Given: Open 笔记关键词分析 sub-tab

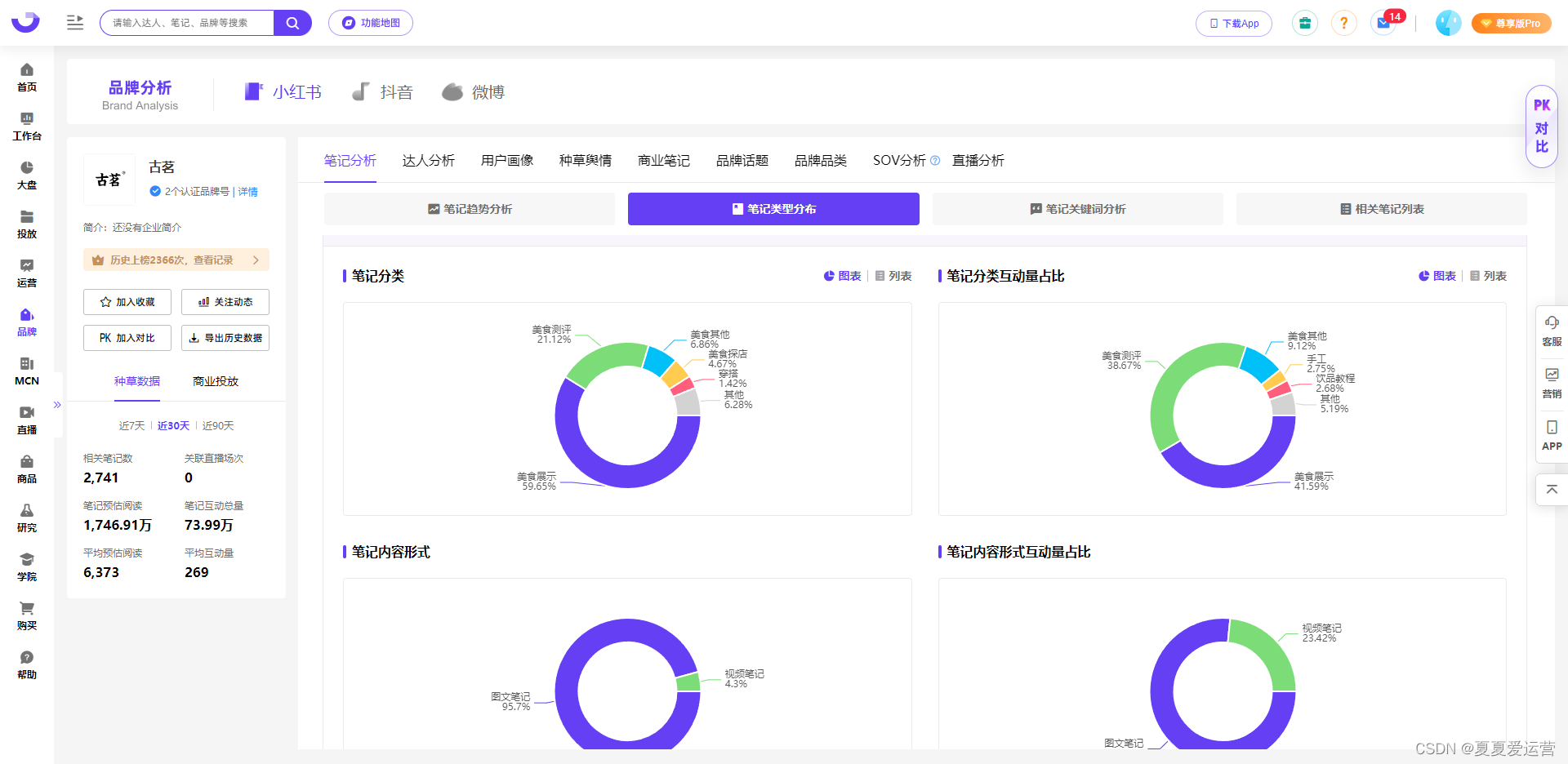Looking at the screenshot, I should coord(1078,209).
